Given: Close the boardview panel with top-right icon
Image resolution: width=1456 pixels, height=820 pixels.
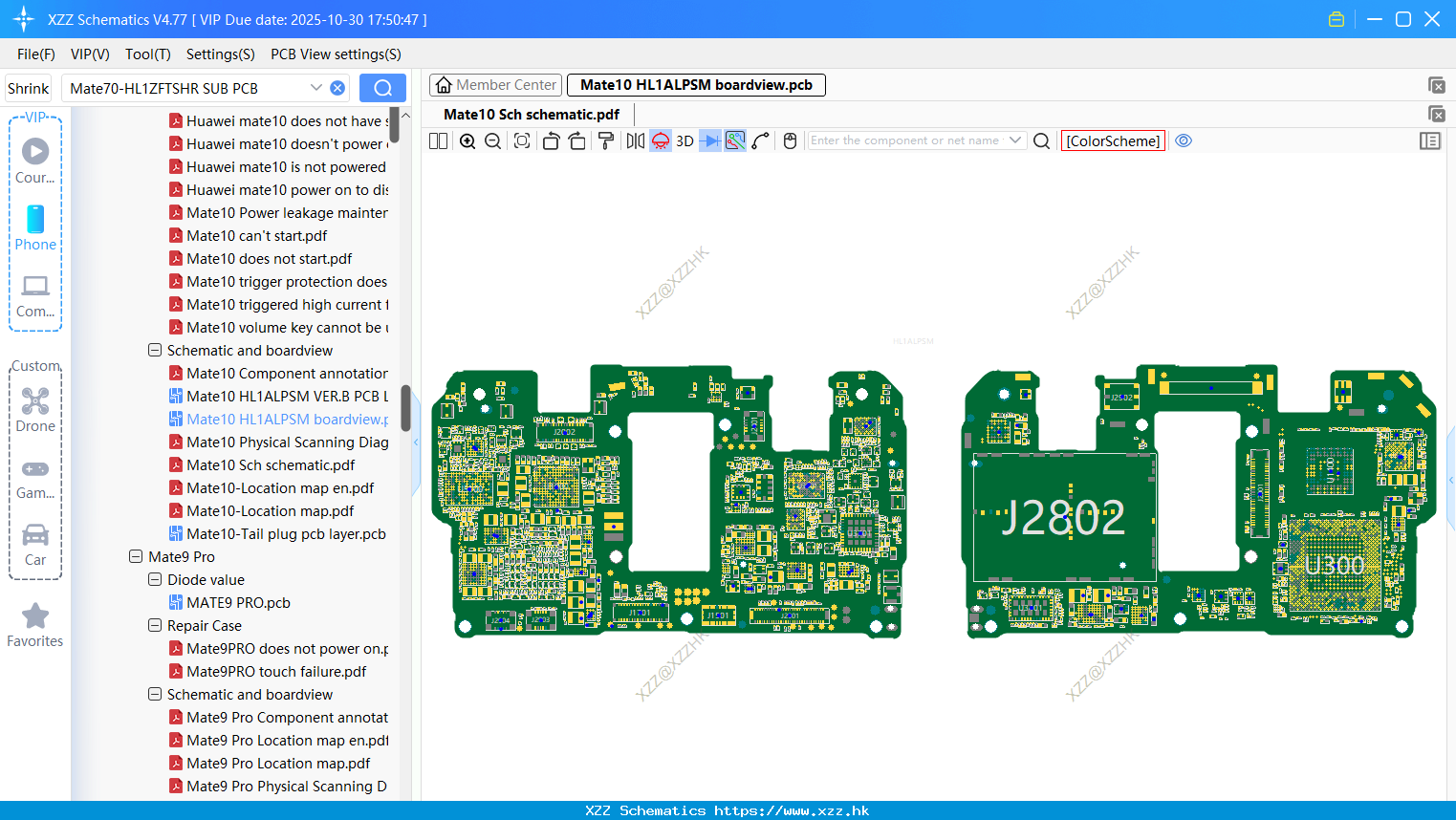Looking at the screenshot, I should pos(1436,85).
